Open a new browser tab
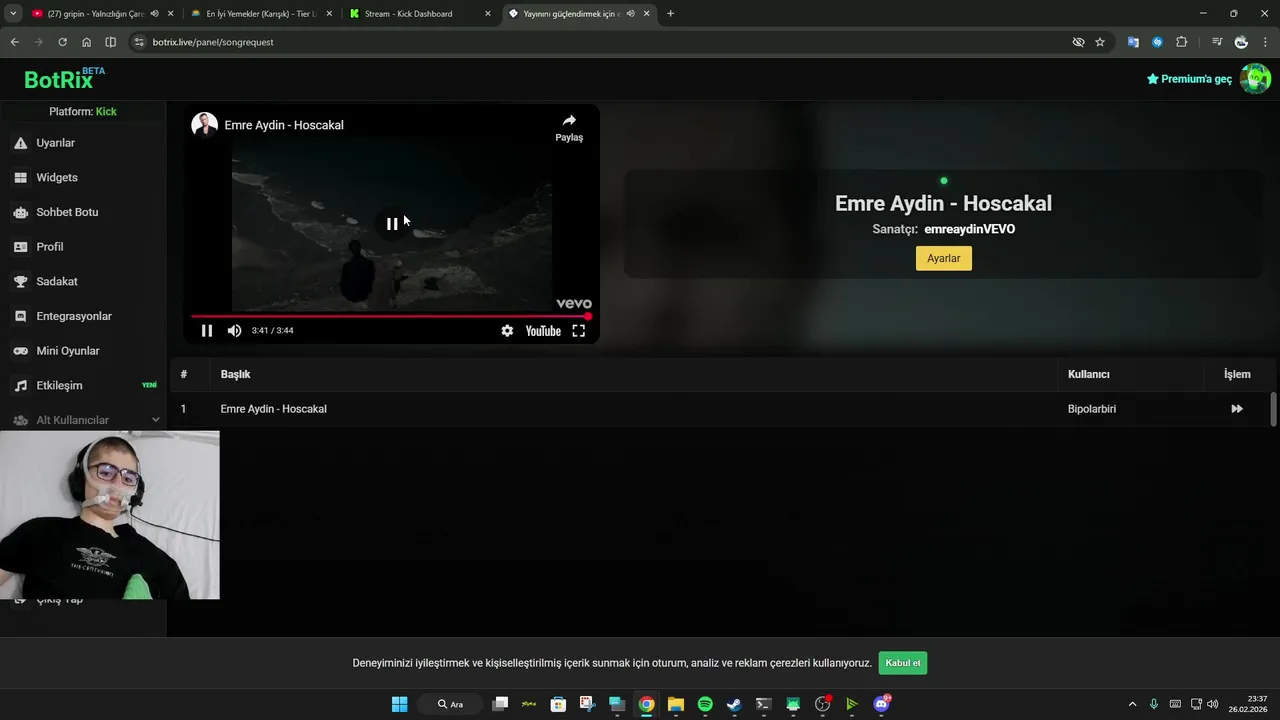 (x=670, y=14)
